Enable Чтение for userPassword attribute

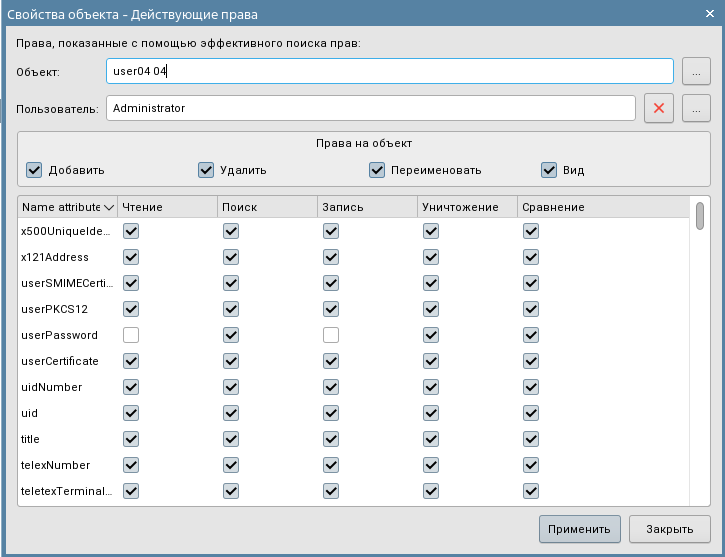coord(131,335)
